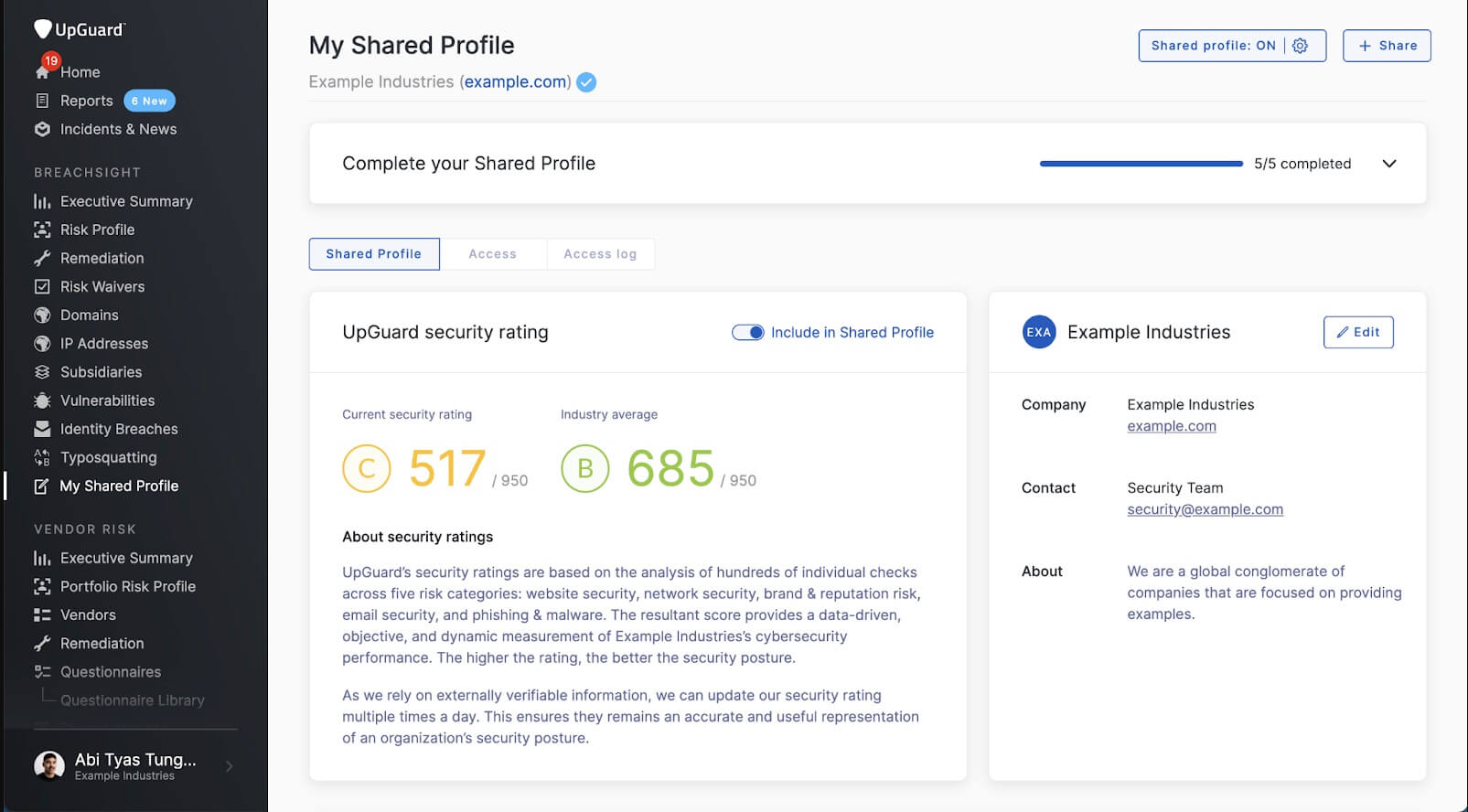Click the 5/5 completed progress bar
This screenshot has width=1468, height=812.
click(x=1141, y=164)
